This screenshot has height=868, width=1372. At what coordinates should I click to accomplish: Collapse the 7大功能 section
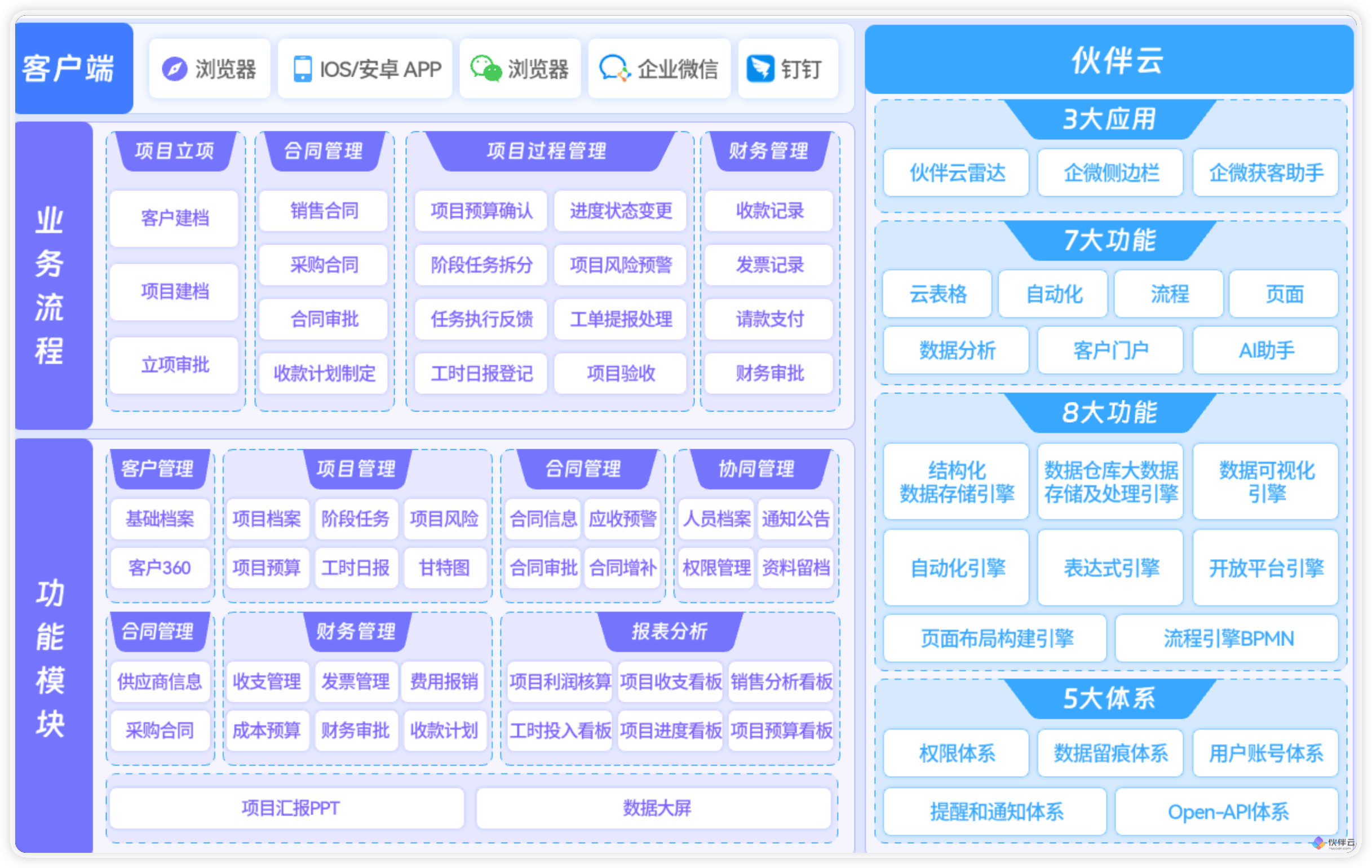pos(1110,241)
